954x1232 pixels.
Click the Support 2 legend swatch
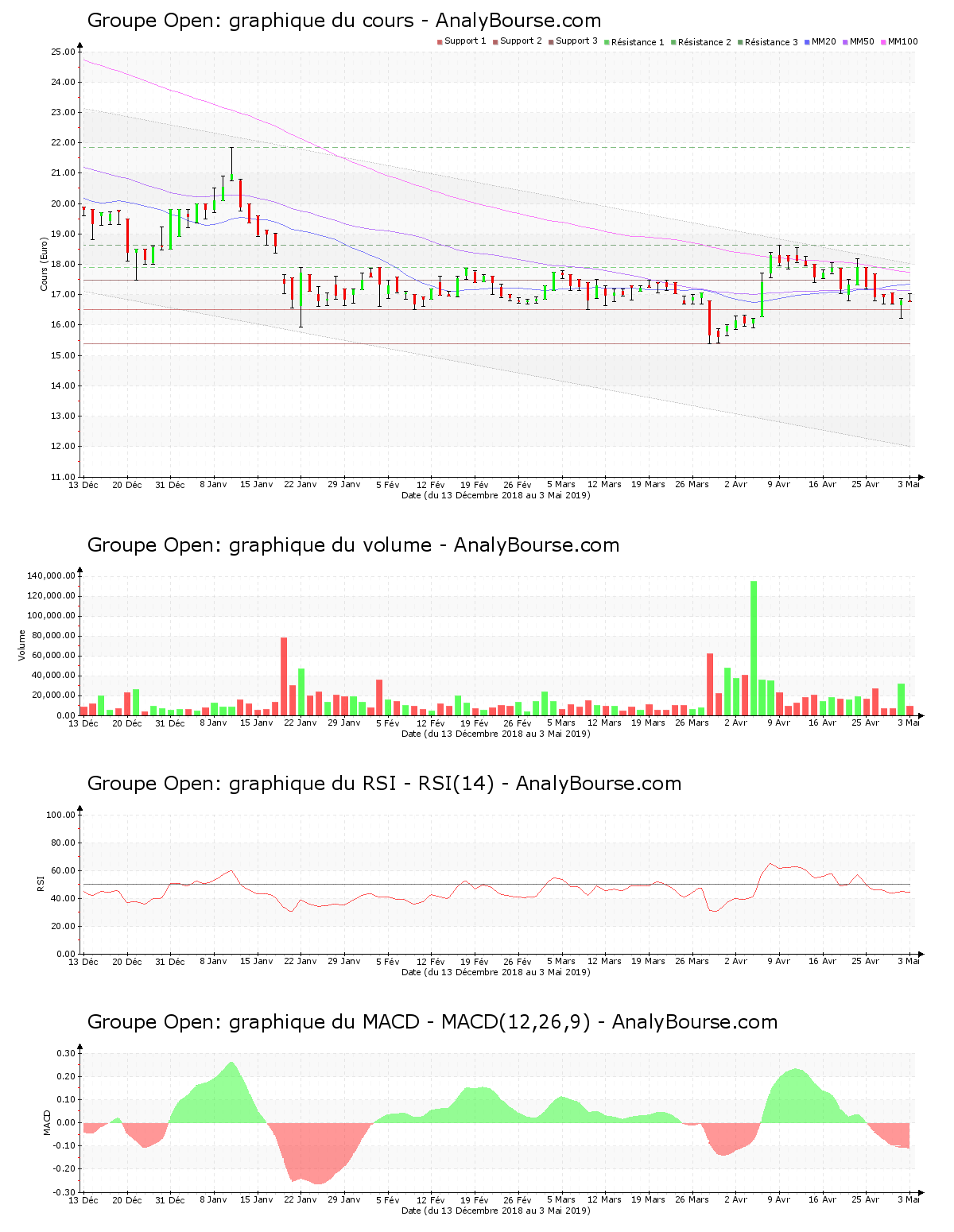[x=495, y=42]
